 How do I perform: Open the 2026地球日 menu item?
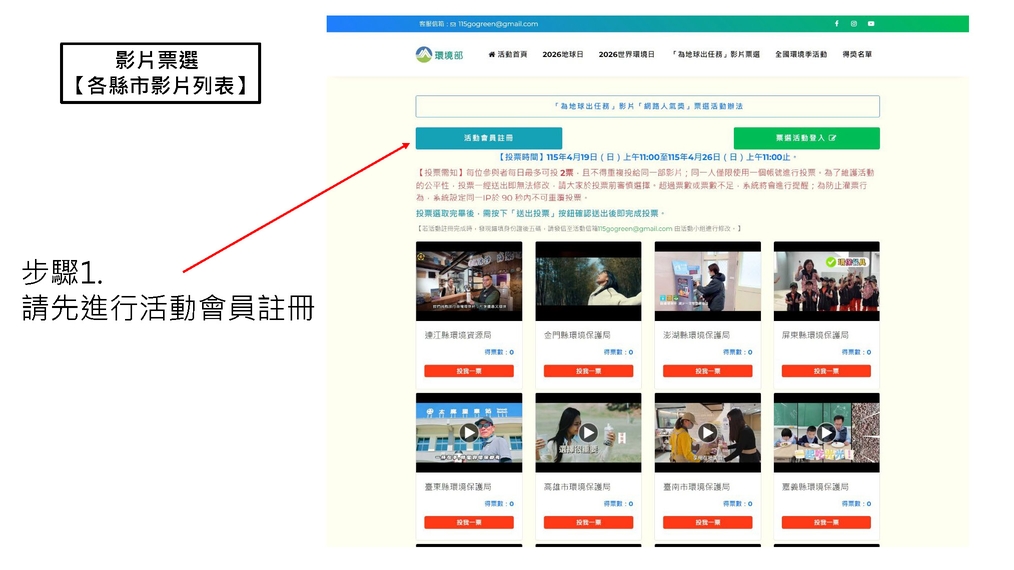point(562,54)
